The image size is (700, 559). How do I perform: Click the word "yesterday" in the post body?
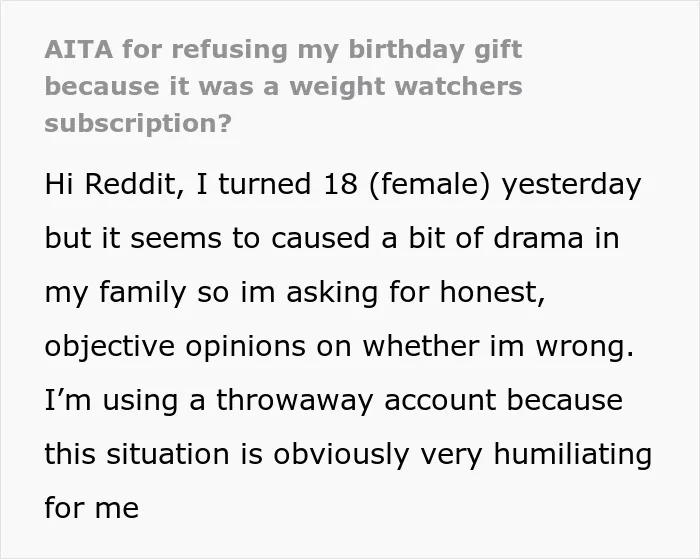pos(571,185)
